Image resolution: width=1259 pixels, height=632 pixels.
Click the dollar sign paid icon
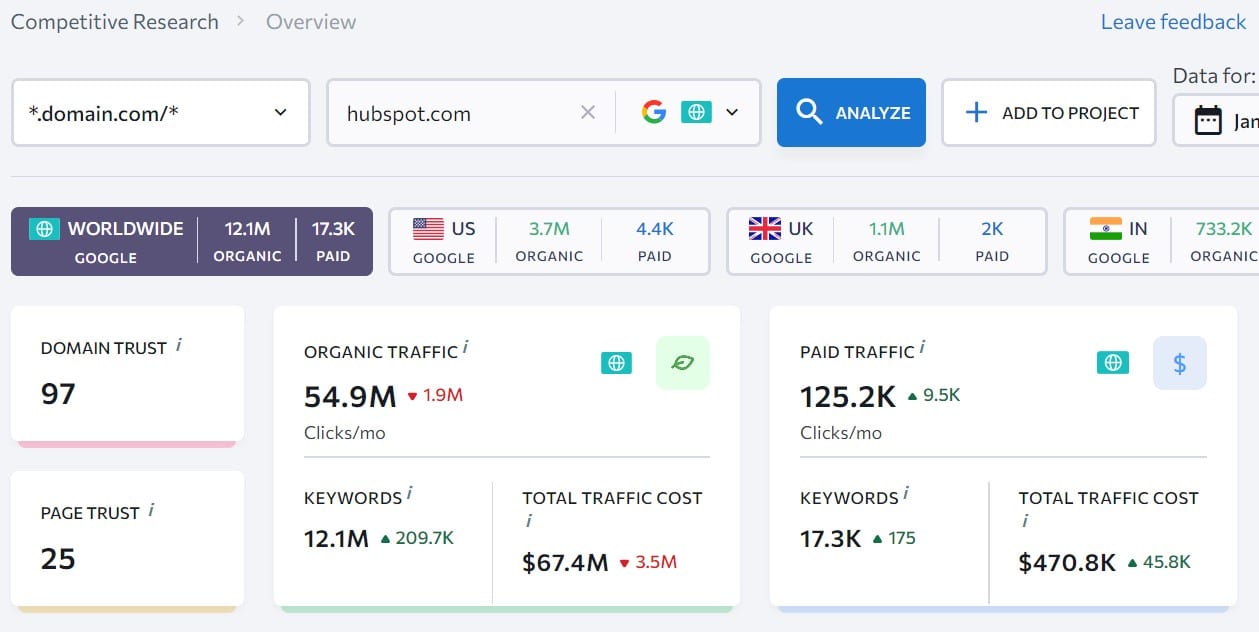(x=1180, y=363)
